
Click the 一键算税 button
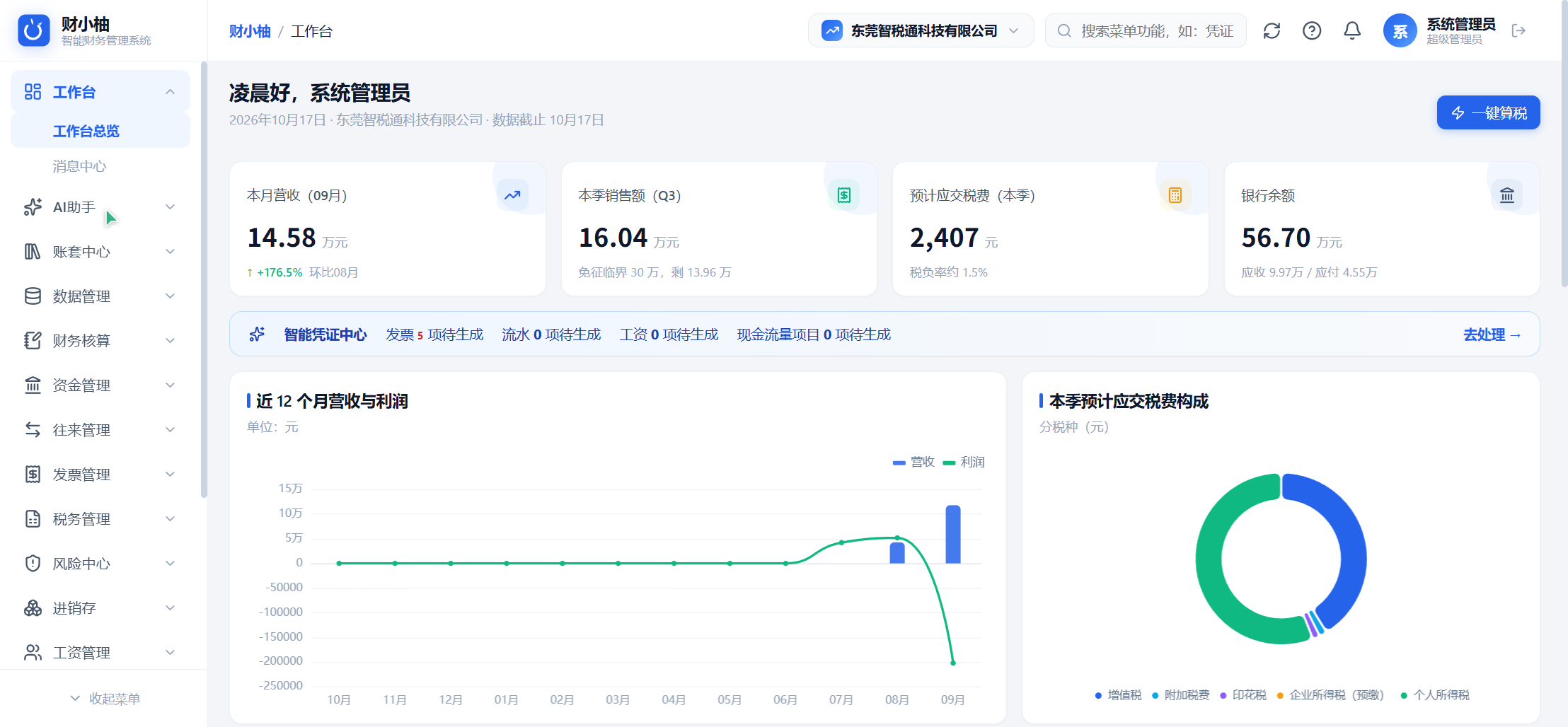(1488, 112)
